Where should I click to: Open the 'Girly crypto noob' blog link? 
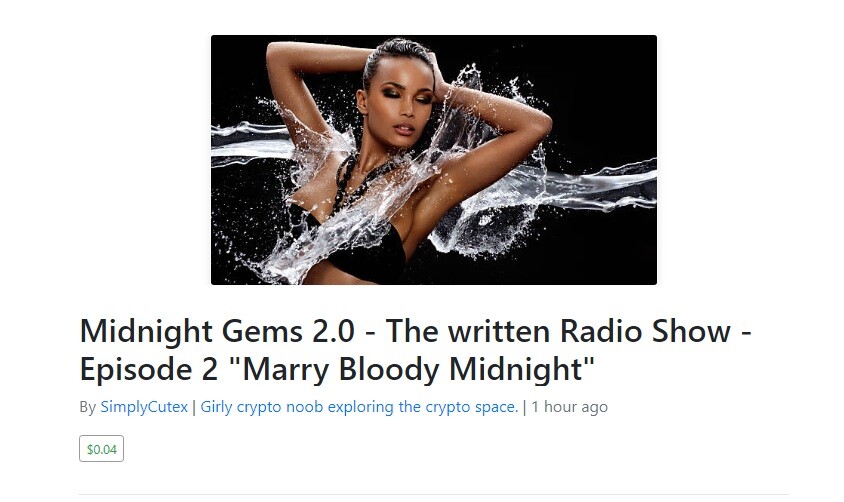pos(359,407)
